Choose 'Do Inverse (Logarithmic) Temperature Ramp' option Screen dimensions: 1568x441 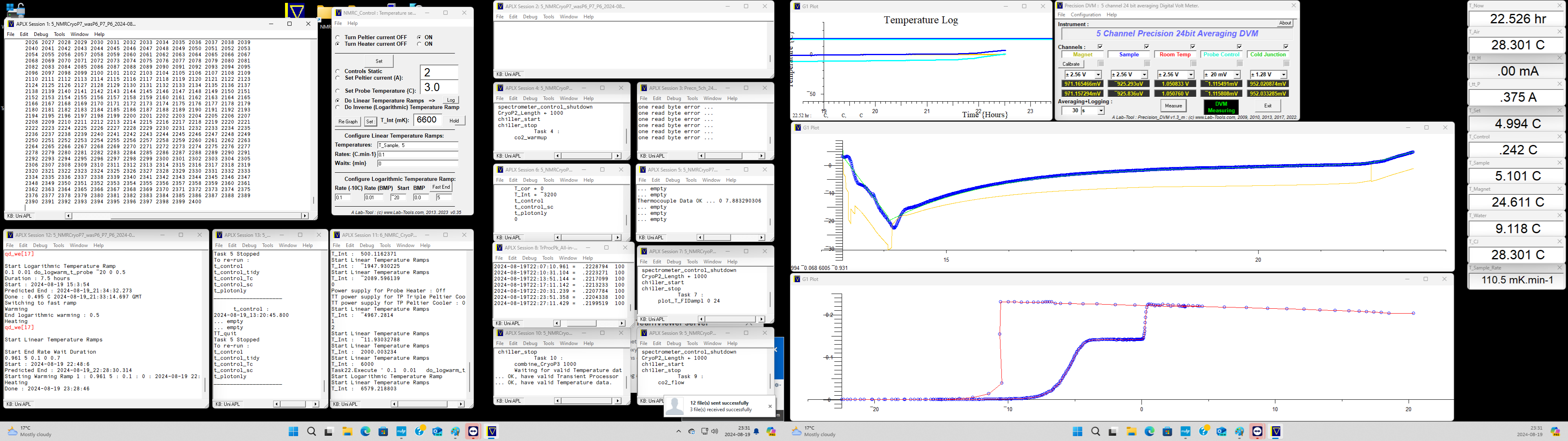tap(338, 107)
